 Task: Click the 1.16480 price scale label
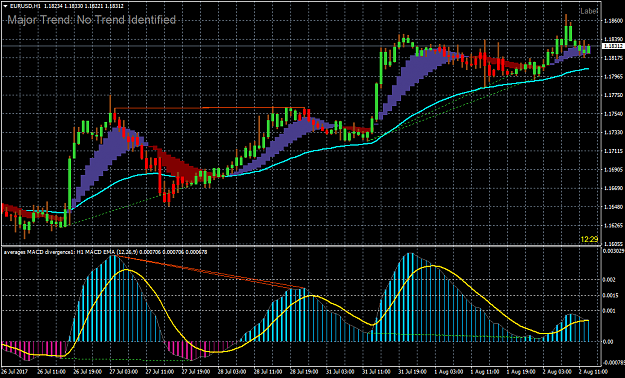613,207
